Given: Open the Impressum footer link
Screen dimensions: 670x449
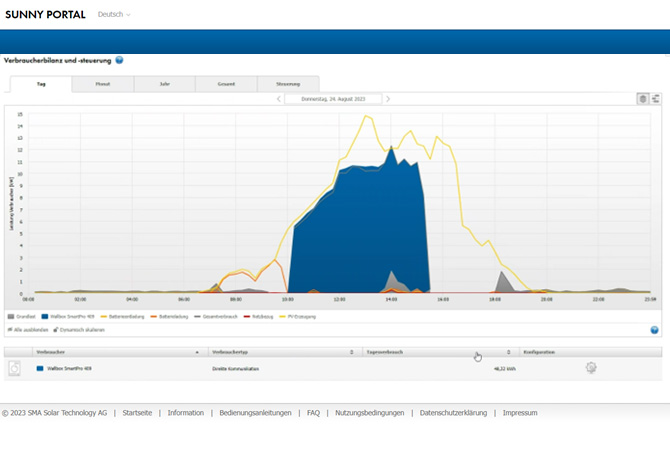Looking at the screenshot, I should pos(520,413).
